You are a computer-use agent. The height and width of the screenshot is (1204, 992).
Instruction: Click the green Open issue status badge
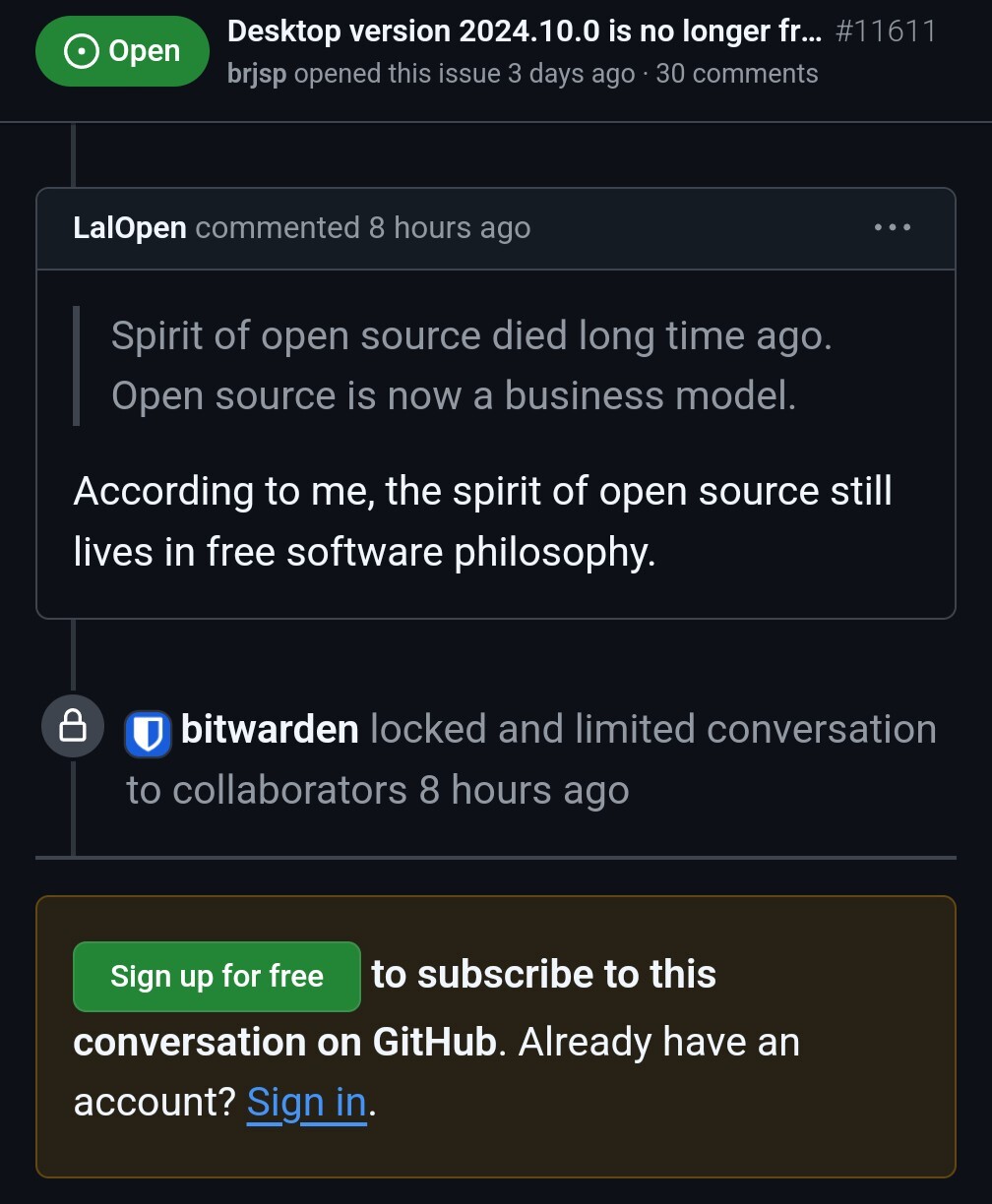click(122, 51)
